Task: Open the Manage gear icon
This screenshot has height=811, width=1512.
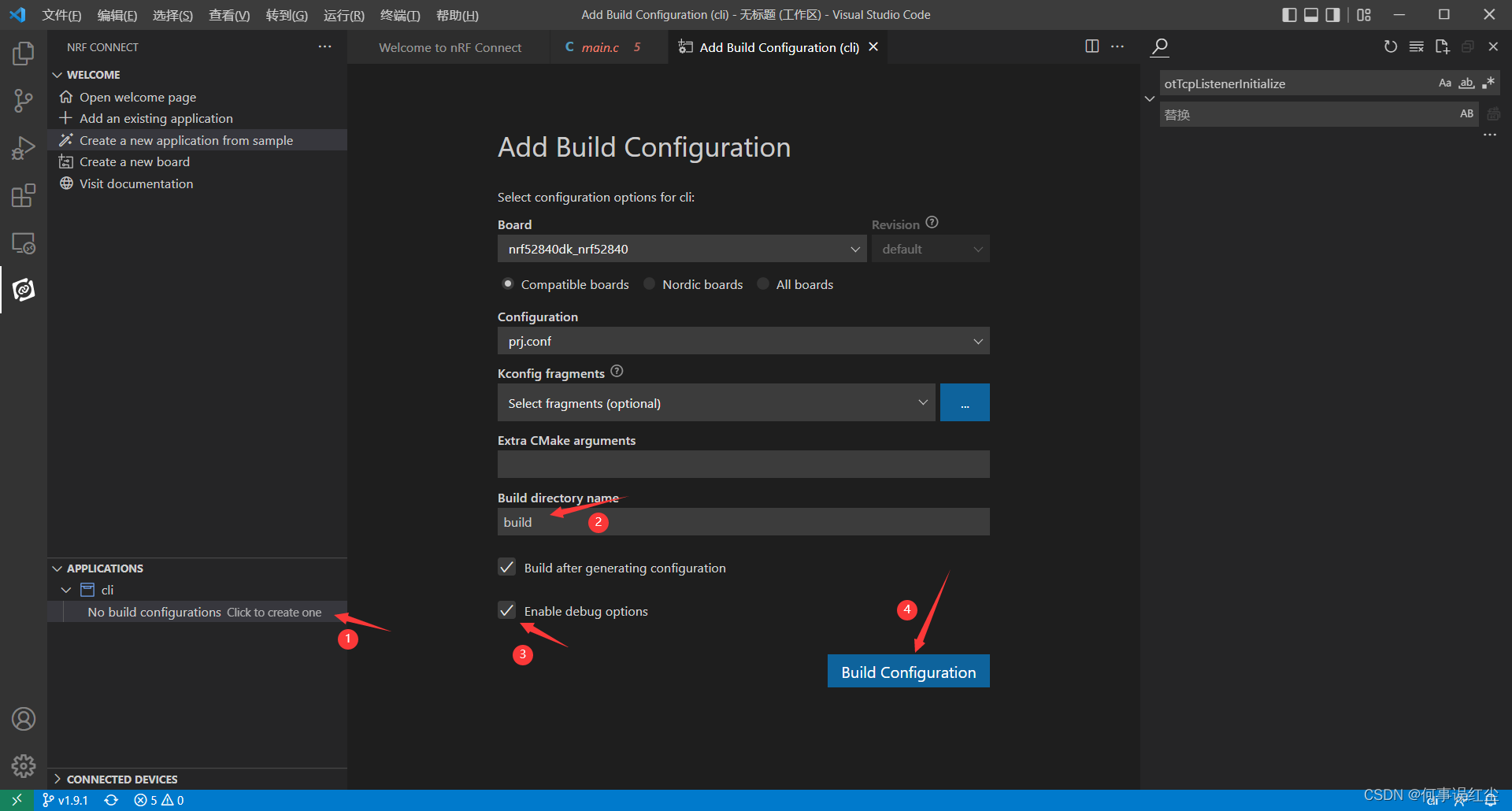Action: coord(24,765)
